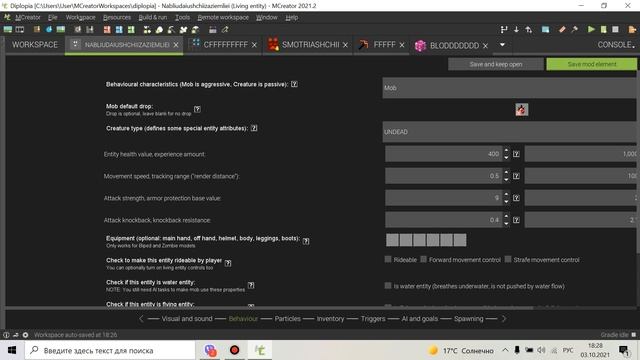Screen dimensions: 640x360
Task: Click the red grid toolbar icon
Action: (x=107, y=29)
